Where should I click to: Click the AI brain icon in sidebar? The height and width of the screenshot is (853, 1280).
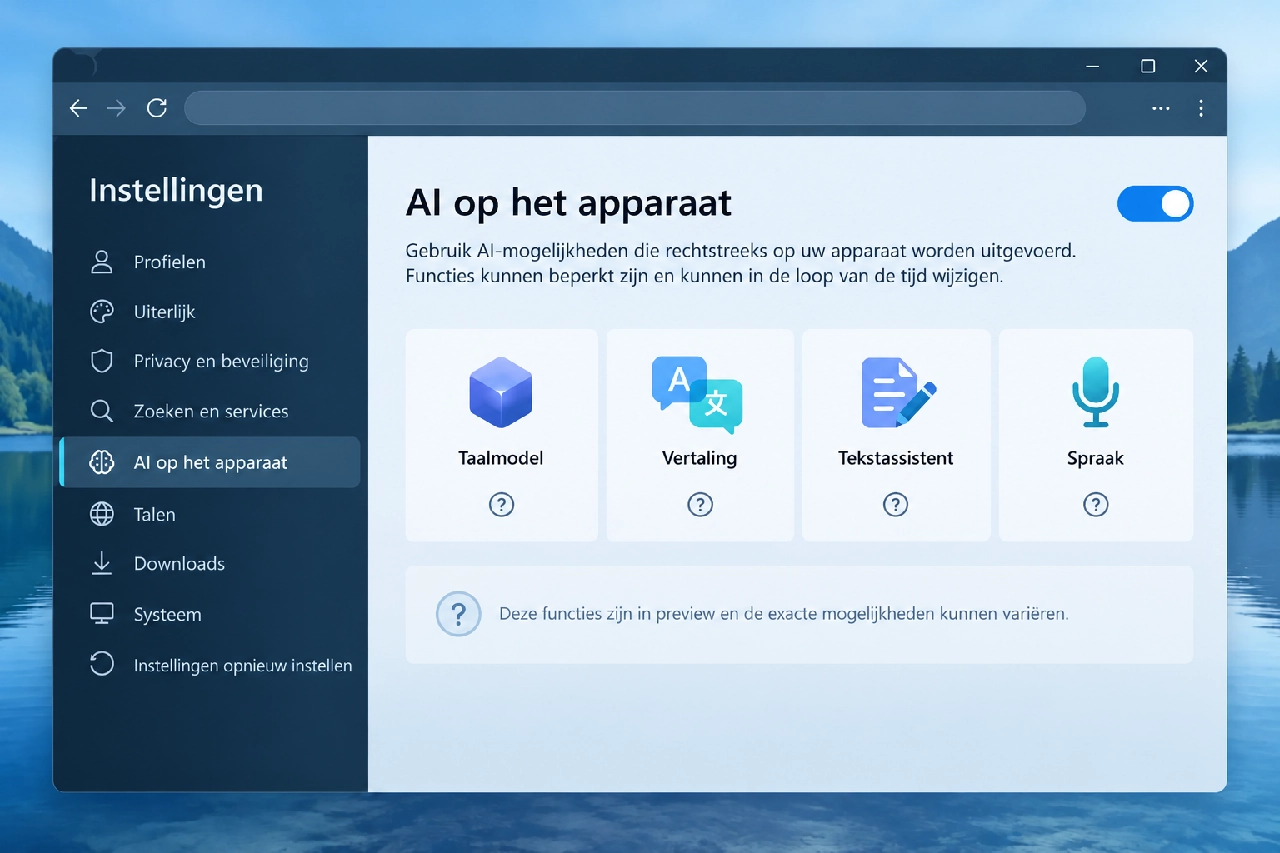102,462
